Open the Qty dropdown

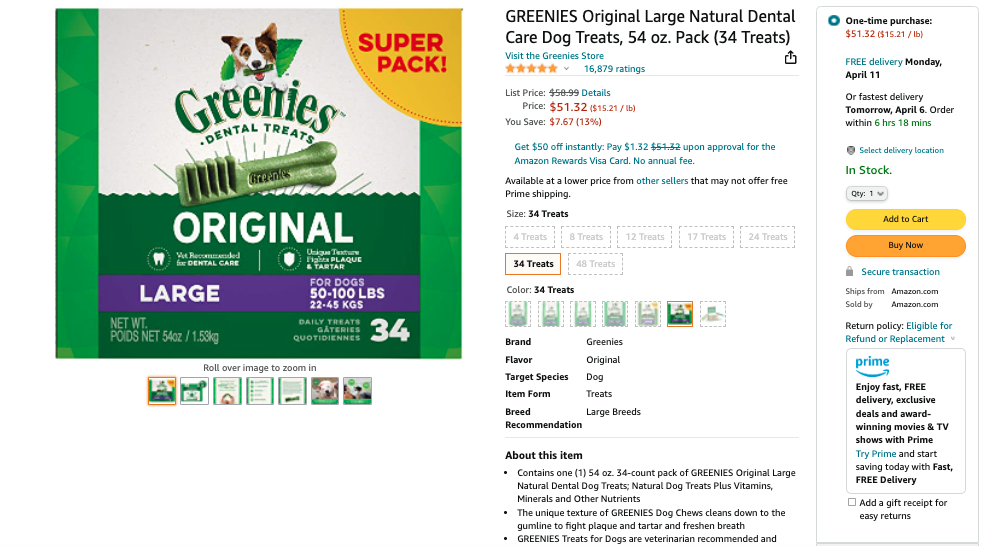(867, 193)
